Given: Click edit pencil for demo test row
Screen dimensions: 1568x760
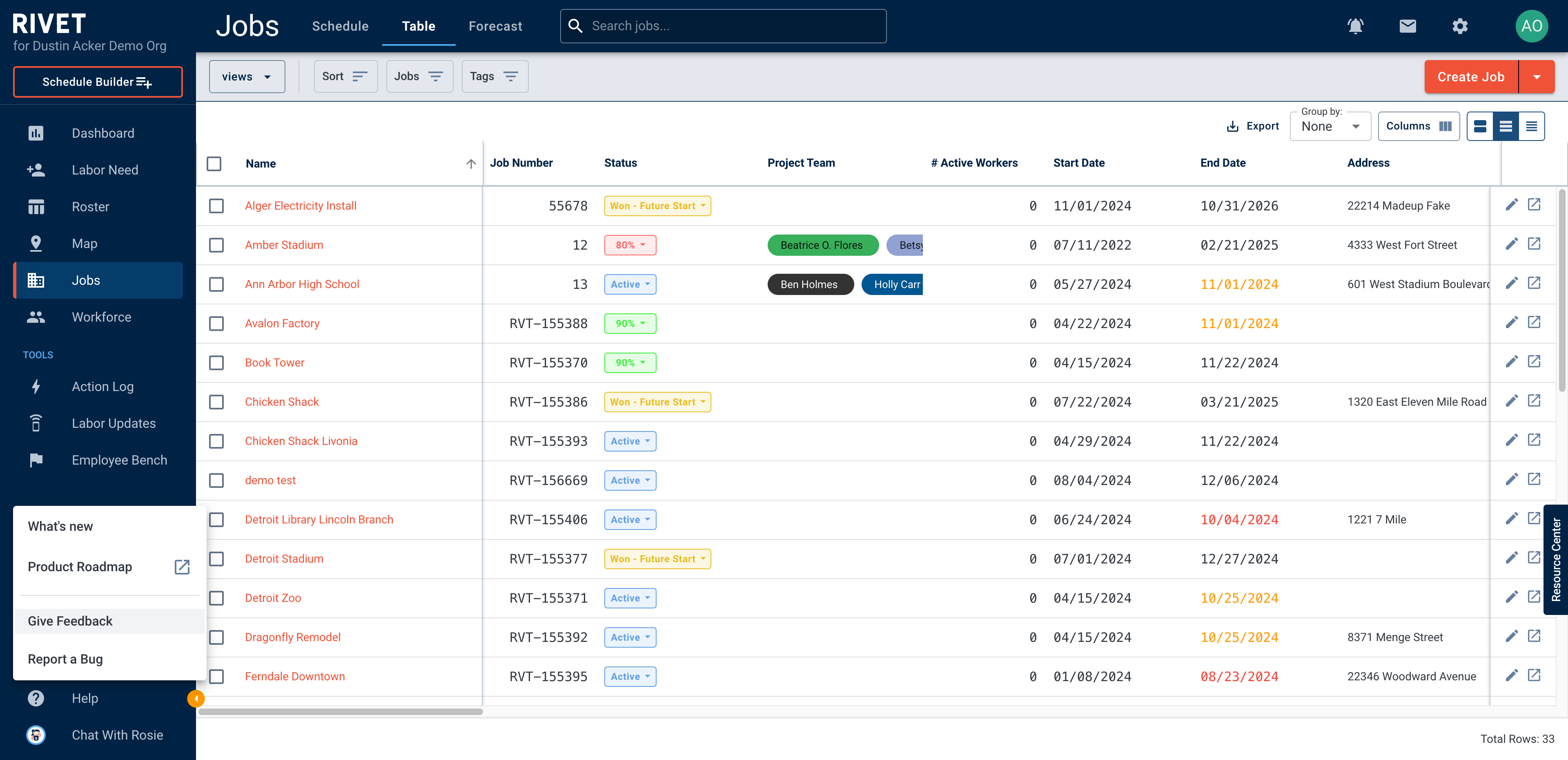Looking at the screenshot, I should [x=1512, y=479].
